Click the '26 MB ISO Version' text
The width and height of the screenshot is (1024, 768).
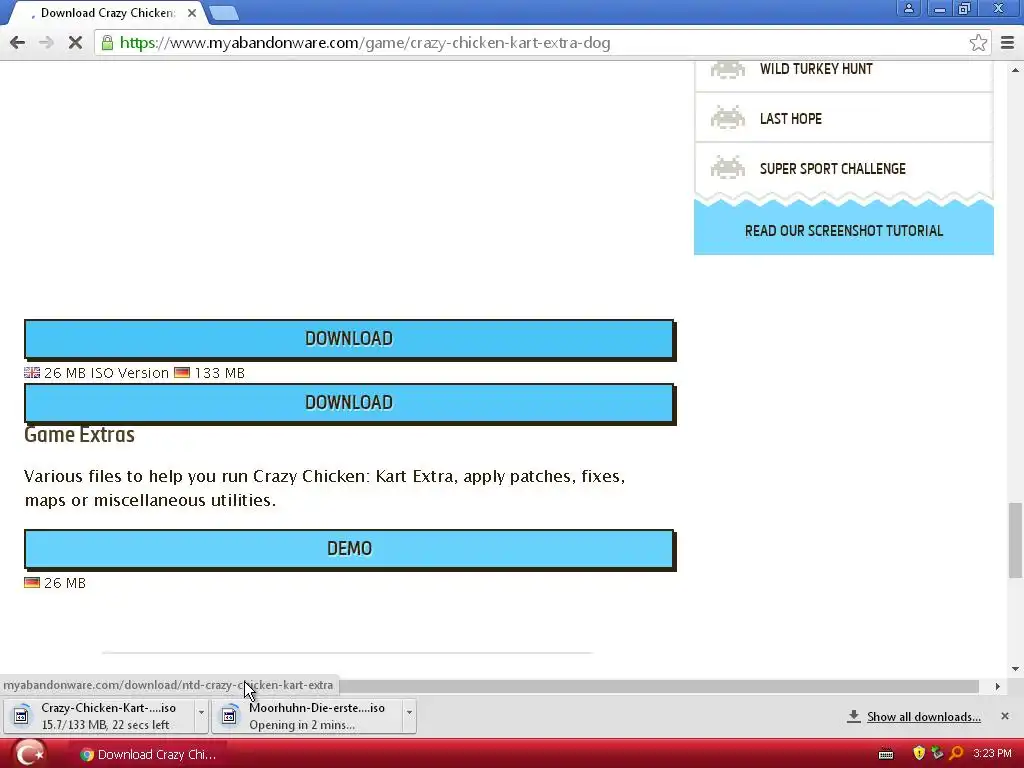(x=106, y=373)
